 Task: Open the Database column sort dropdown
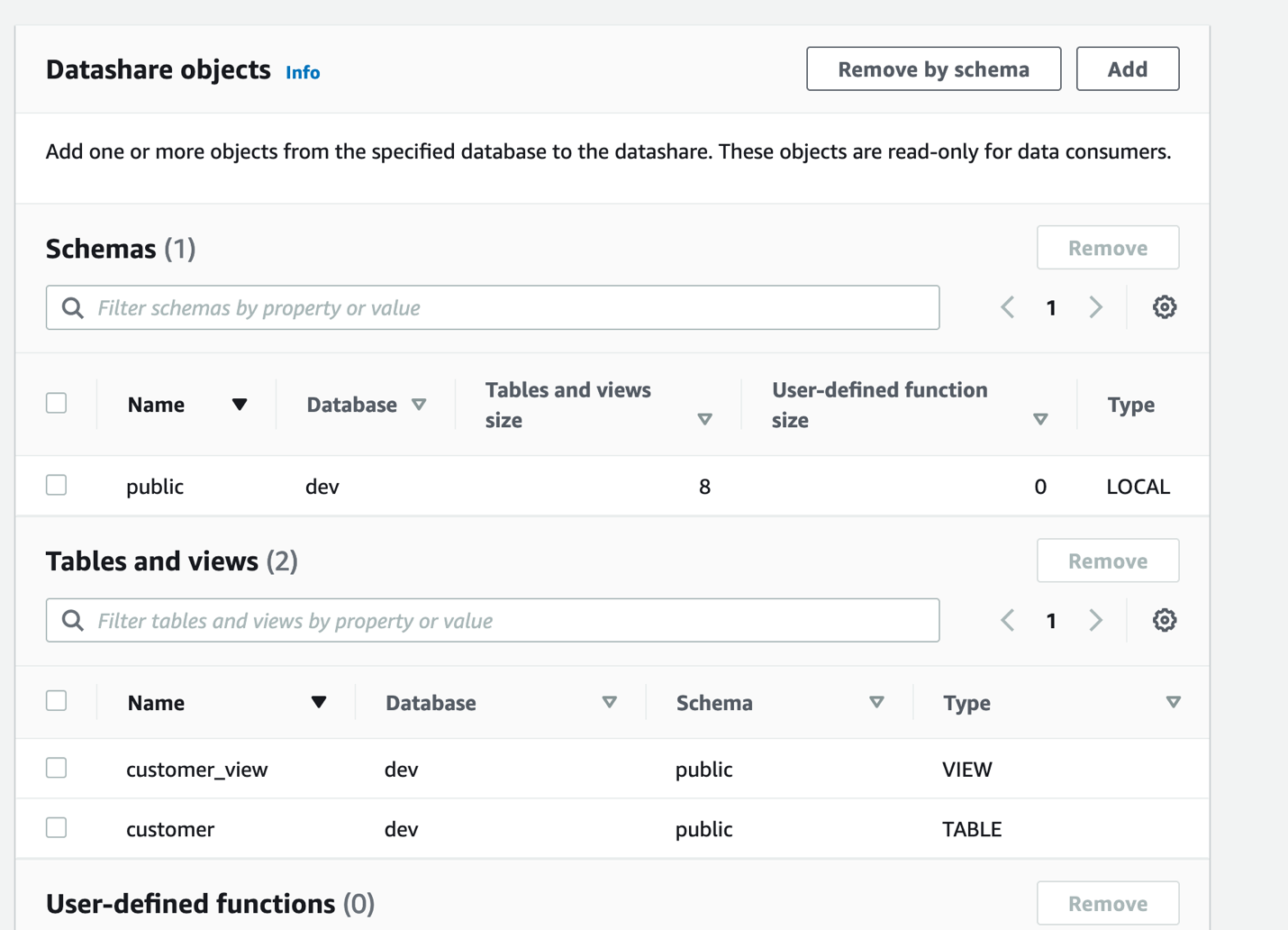coord(420,405)
